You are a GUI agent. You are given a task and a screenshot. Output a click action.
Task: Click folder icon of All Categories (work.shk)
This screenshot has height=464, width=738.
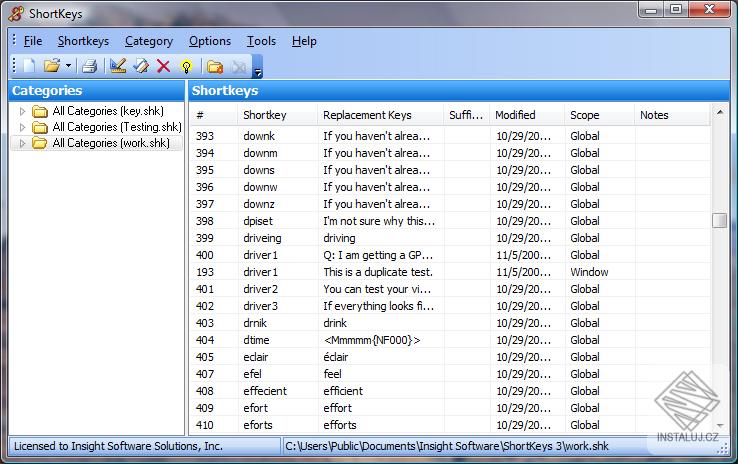40,143
